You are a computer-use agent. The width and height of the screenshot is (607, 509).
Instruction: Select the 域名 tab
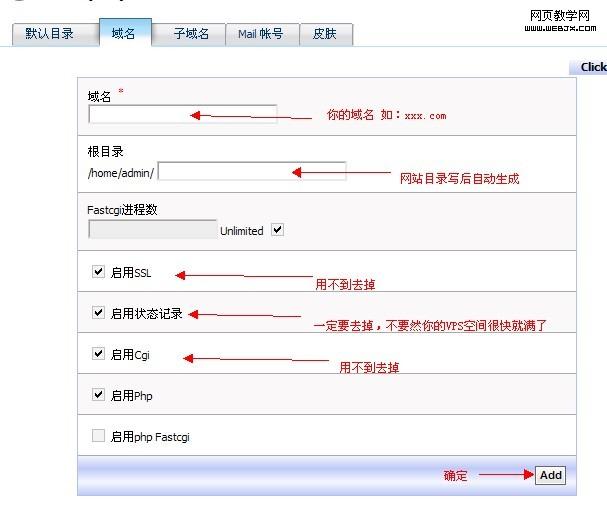tap(125, 34)
